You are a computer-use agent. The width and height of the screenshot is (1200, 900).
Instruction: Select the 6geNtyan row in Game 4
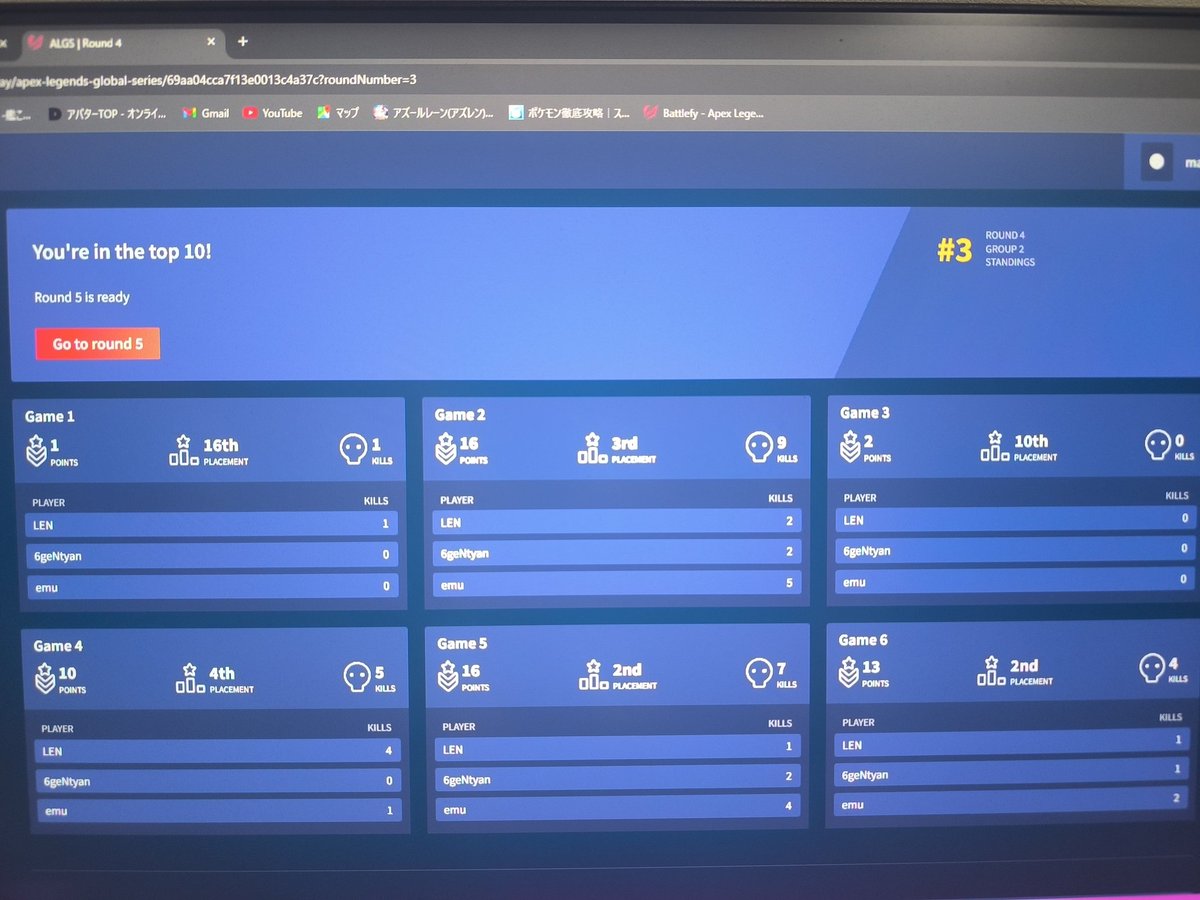click(x=218, y=781)
